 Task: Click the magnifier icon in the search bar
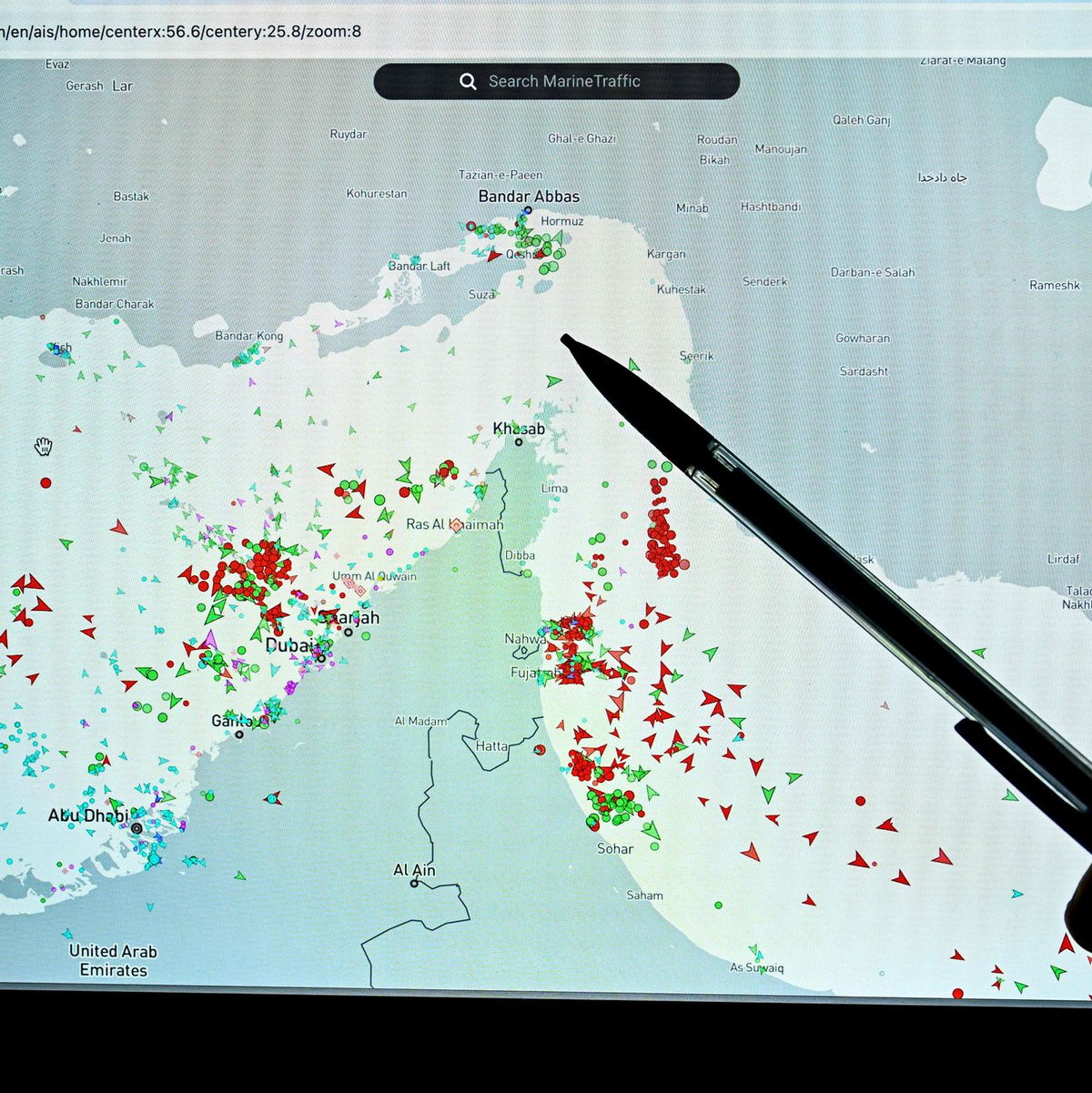tap(468, 82)
